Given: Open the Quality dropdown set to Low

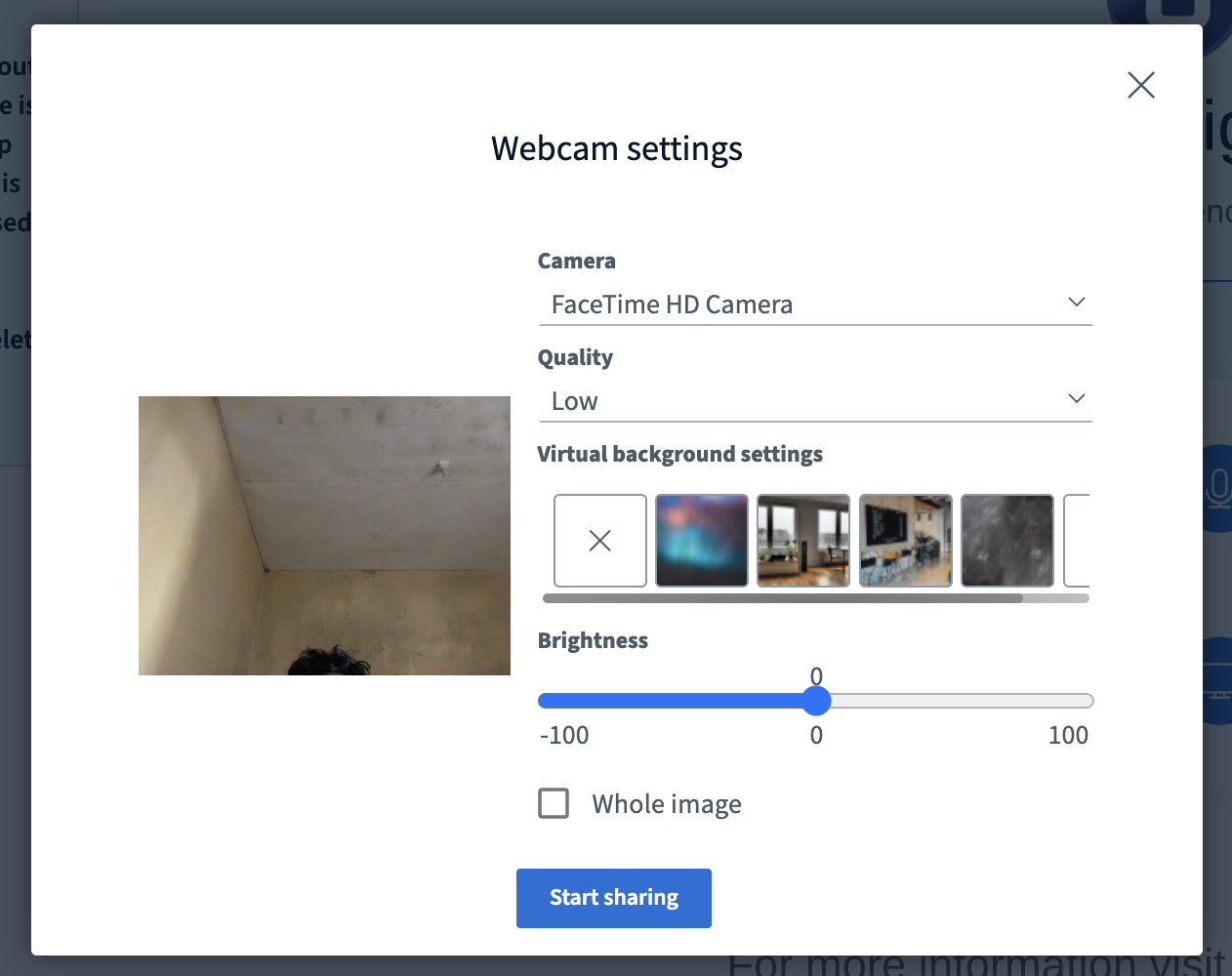Looking at the screenshot, I should coord(815,401).
